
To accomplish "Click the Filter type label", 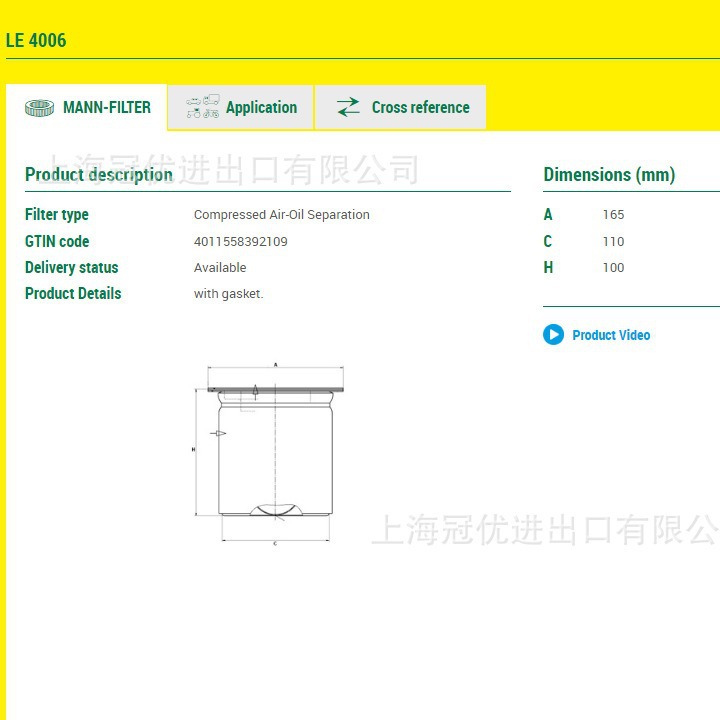I will click(56, 214).
